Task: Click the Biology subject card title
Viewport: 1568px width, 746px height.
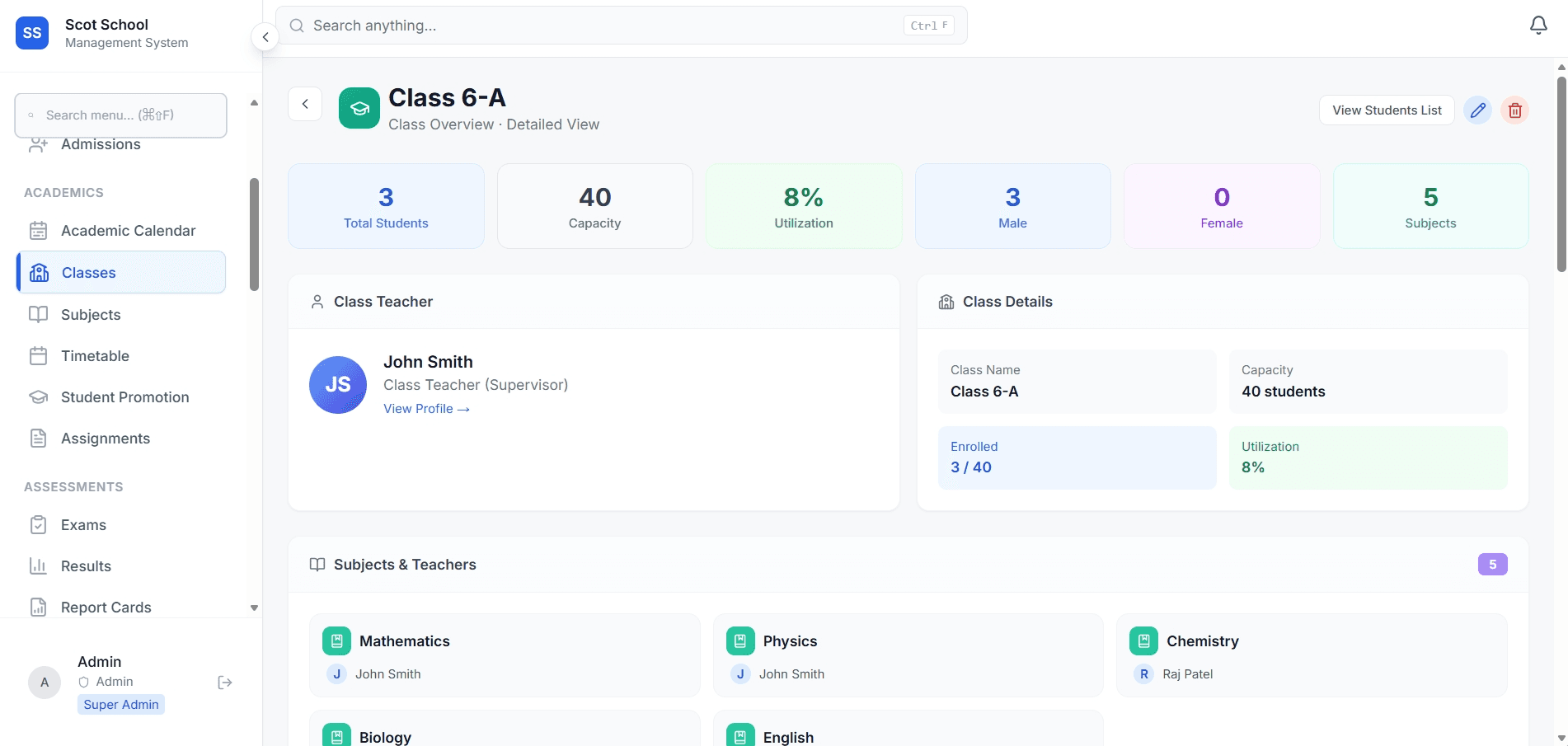Action: [385, 737]
